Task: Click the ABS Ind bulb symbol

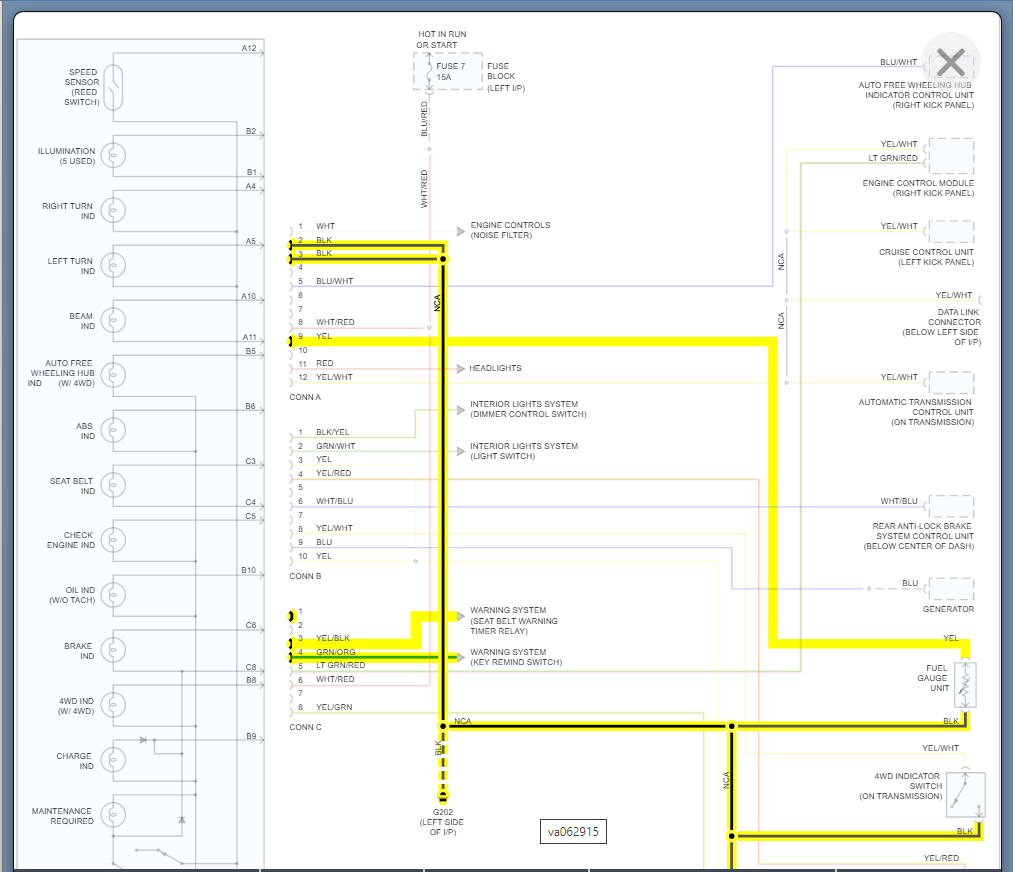Action: (114, 430)
